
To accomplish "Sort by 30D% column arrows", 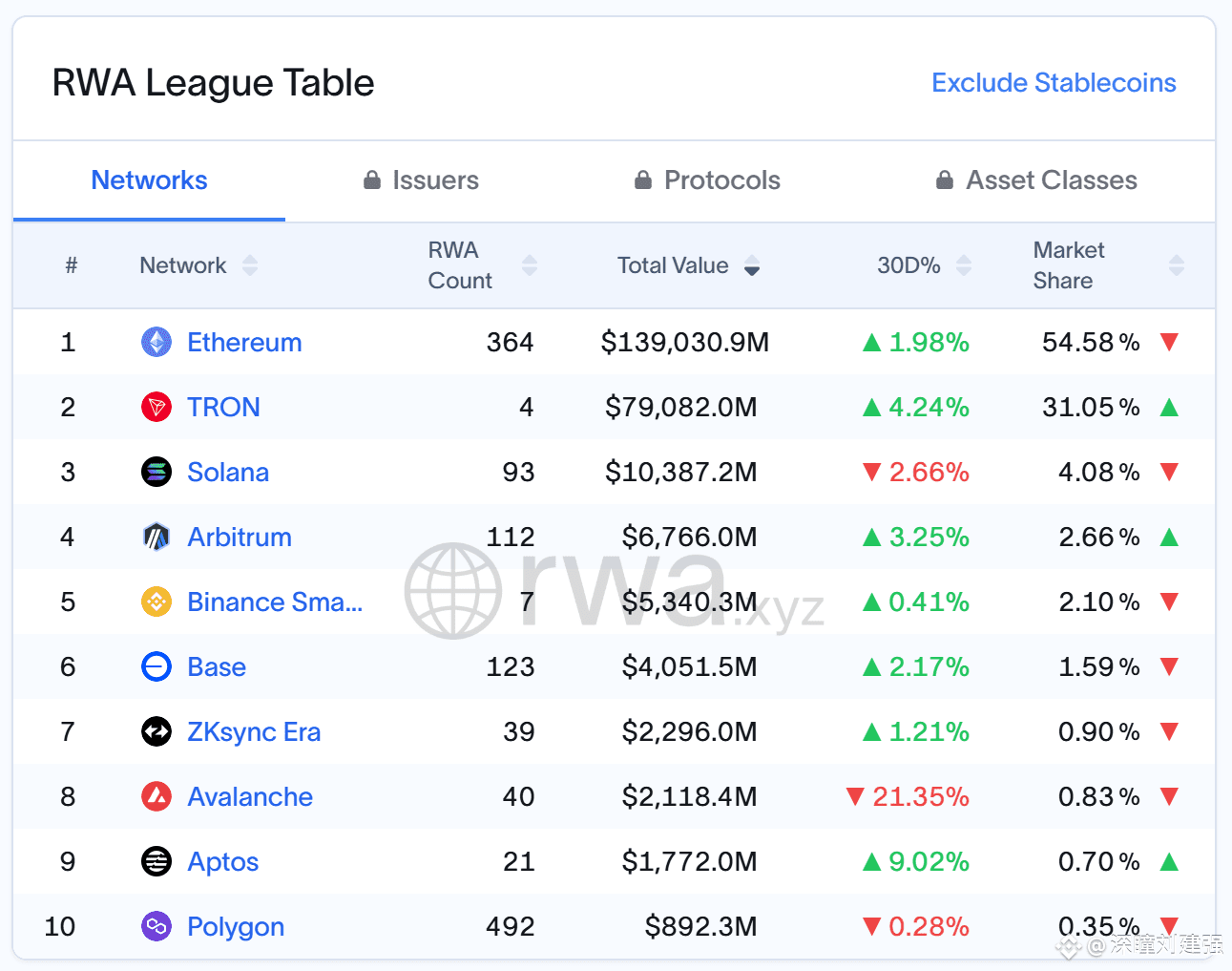I will click(x=964, y=265).
